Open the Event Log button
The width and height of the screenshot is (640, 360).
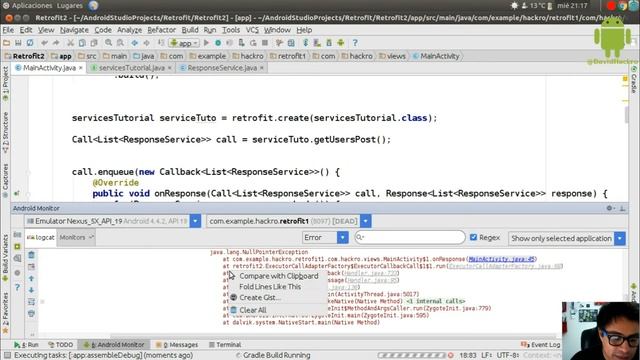pos(541,345)
